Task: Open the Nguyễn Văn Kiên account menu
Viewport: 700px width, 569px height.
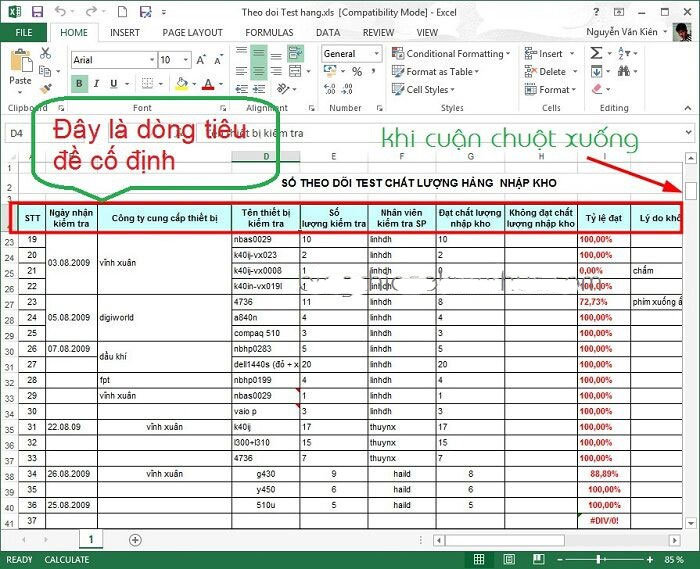Action: (x=627, y=32)
